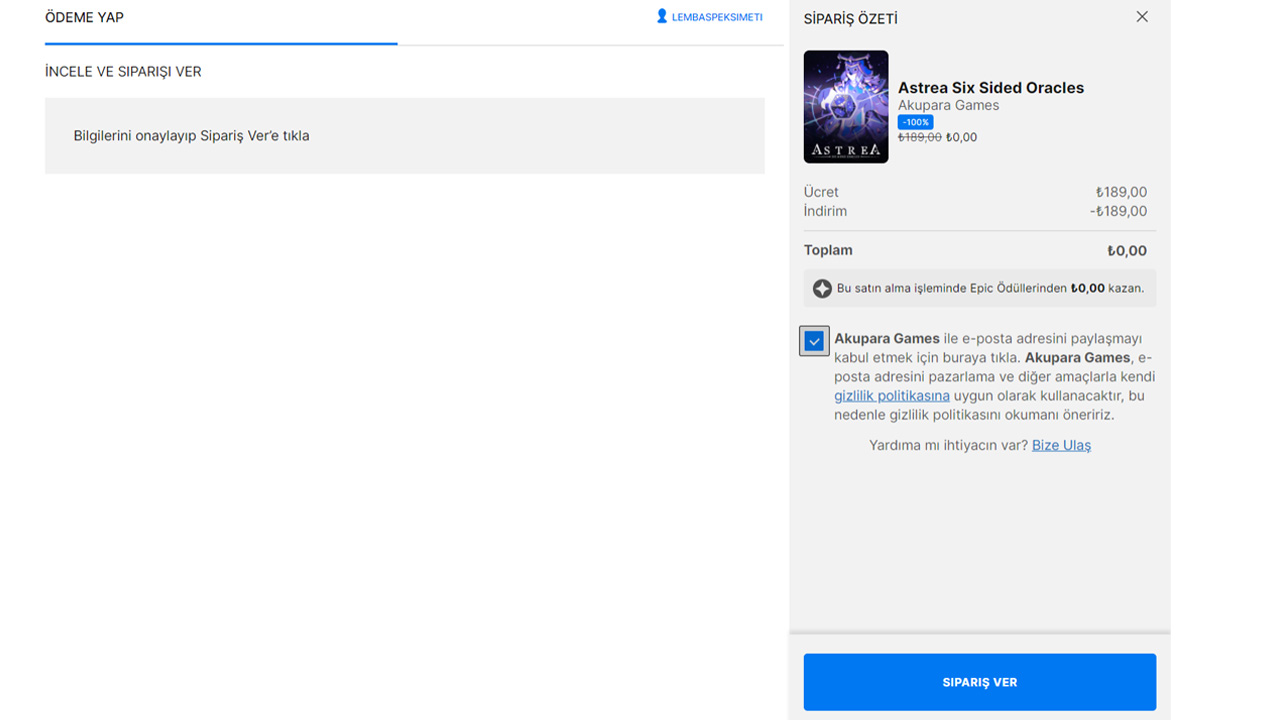1280x720 pixels.
Task: Click the struck-through ₺189,00 original price
Action: click(x=920, y=137)
